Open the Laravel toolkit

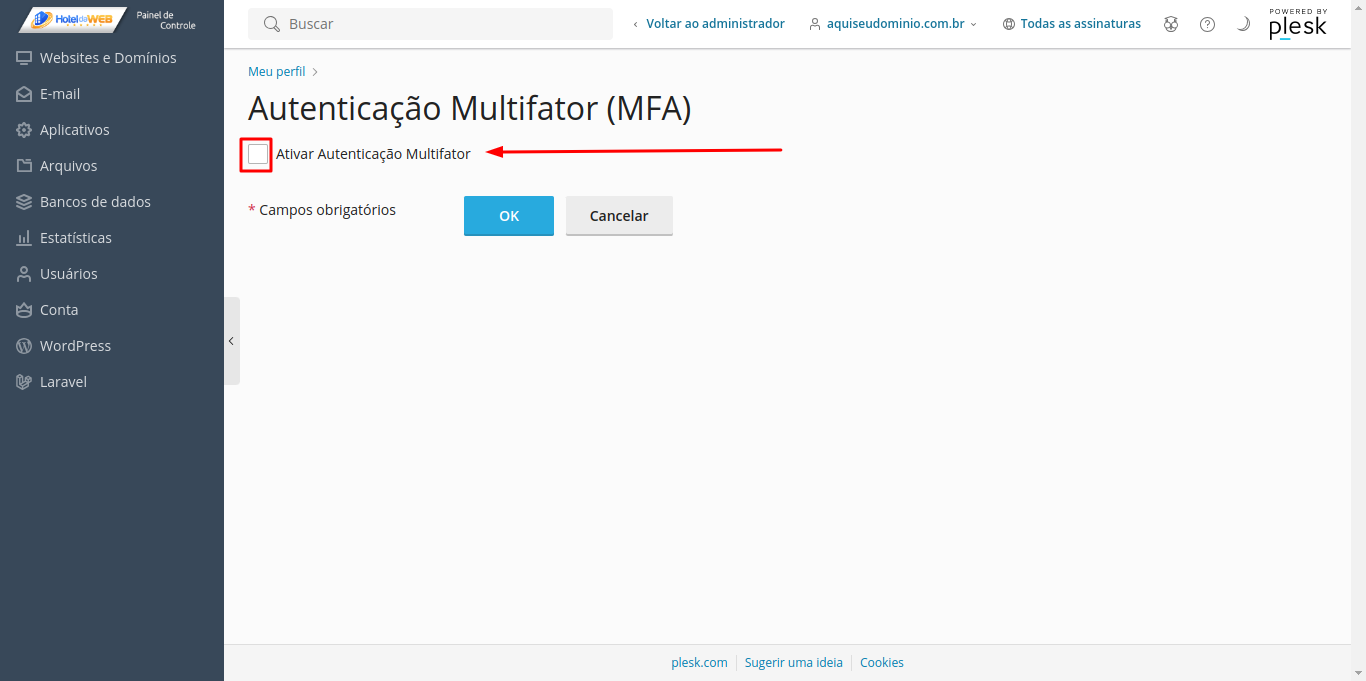tap(63, 382)
